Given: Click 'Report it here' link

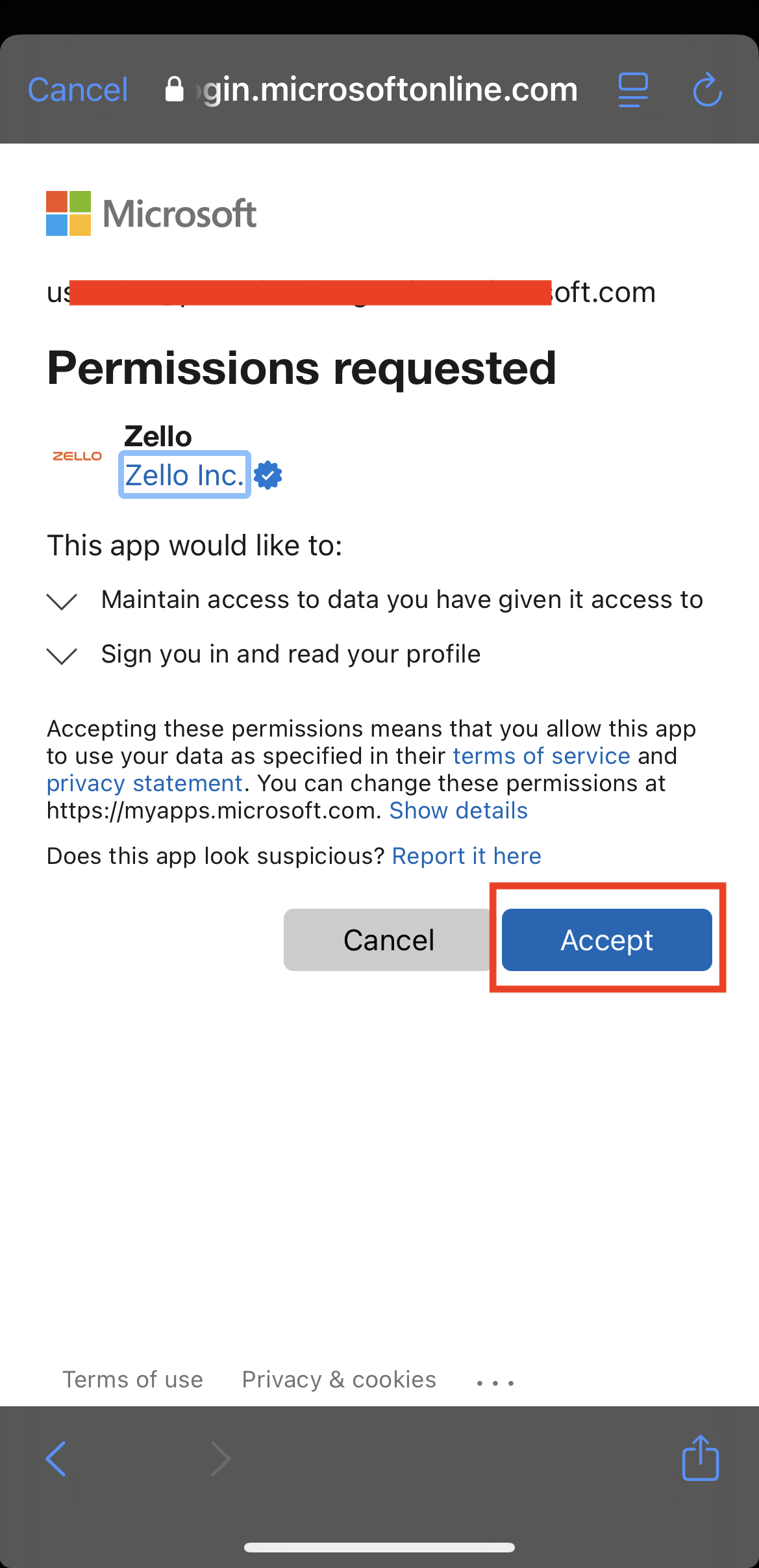Looking at the screenshot, I should coord(466,856).
